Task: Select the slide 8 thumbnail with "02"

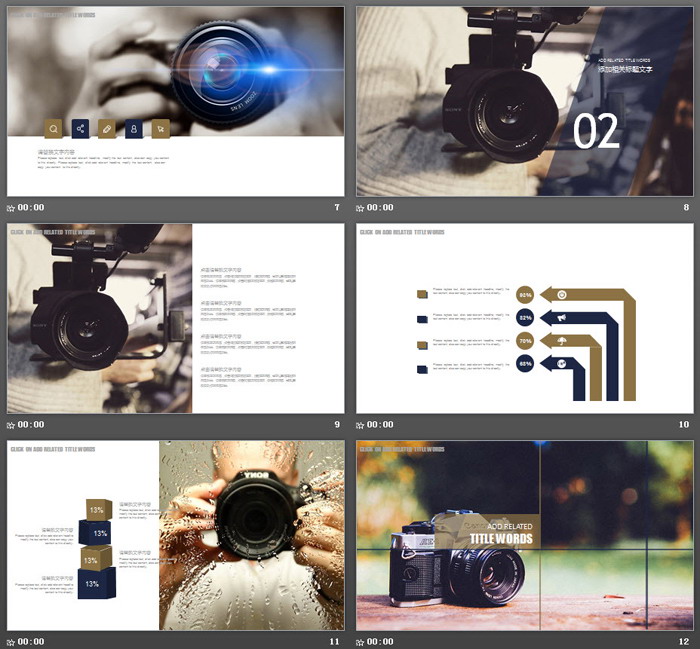Action: 524,100
